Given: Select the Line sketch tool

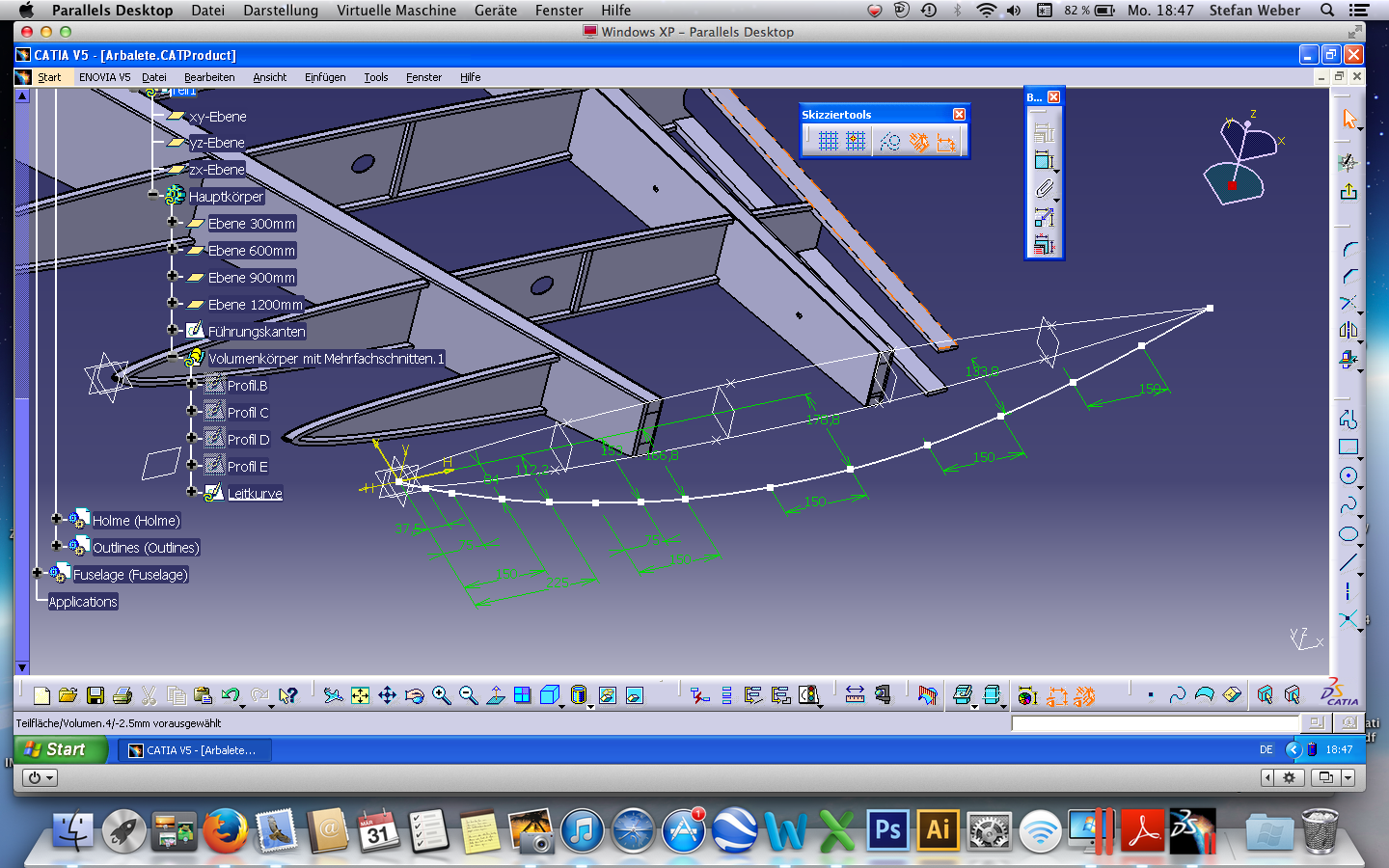Looking at the screenshot, I should point(1348,562).
